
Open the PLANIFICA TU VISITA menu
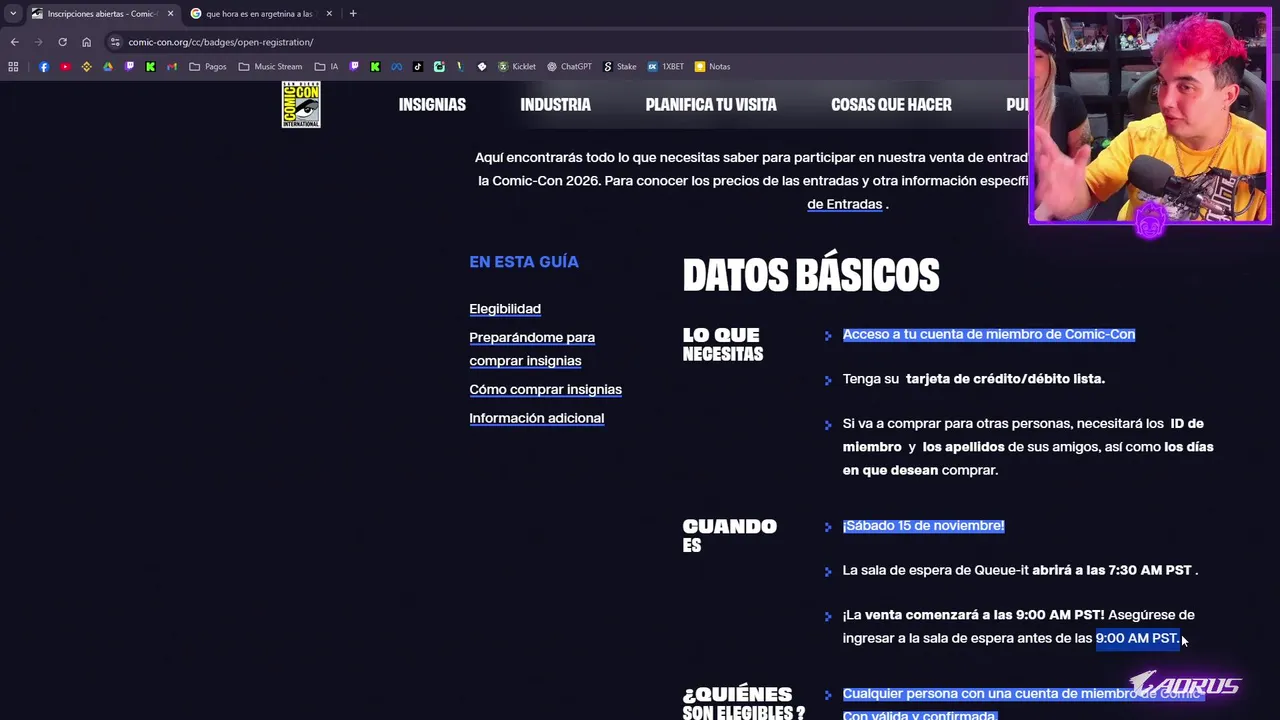coord(711,104)
